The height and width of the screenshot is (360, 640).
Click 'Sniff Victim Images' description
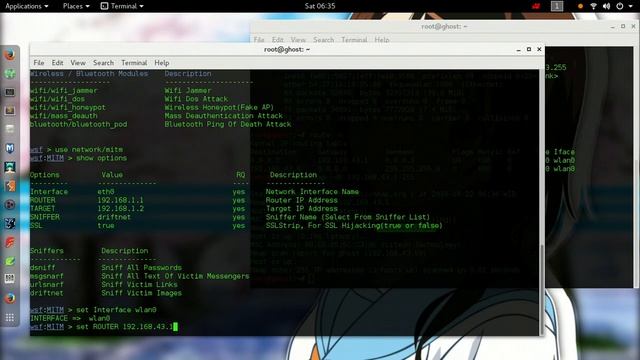(141, 293)
